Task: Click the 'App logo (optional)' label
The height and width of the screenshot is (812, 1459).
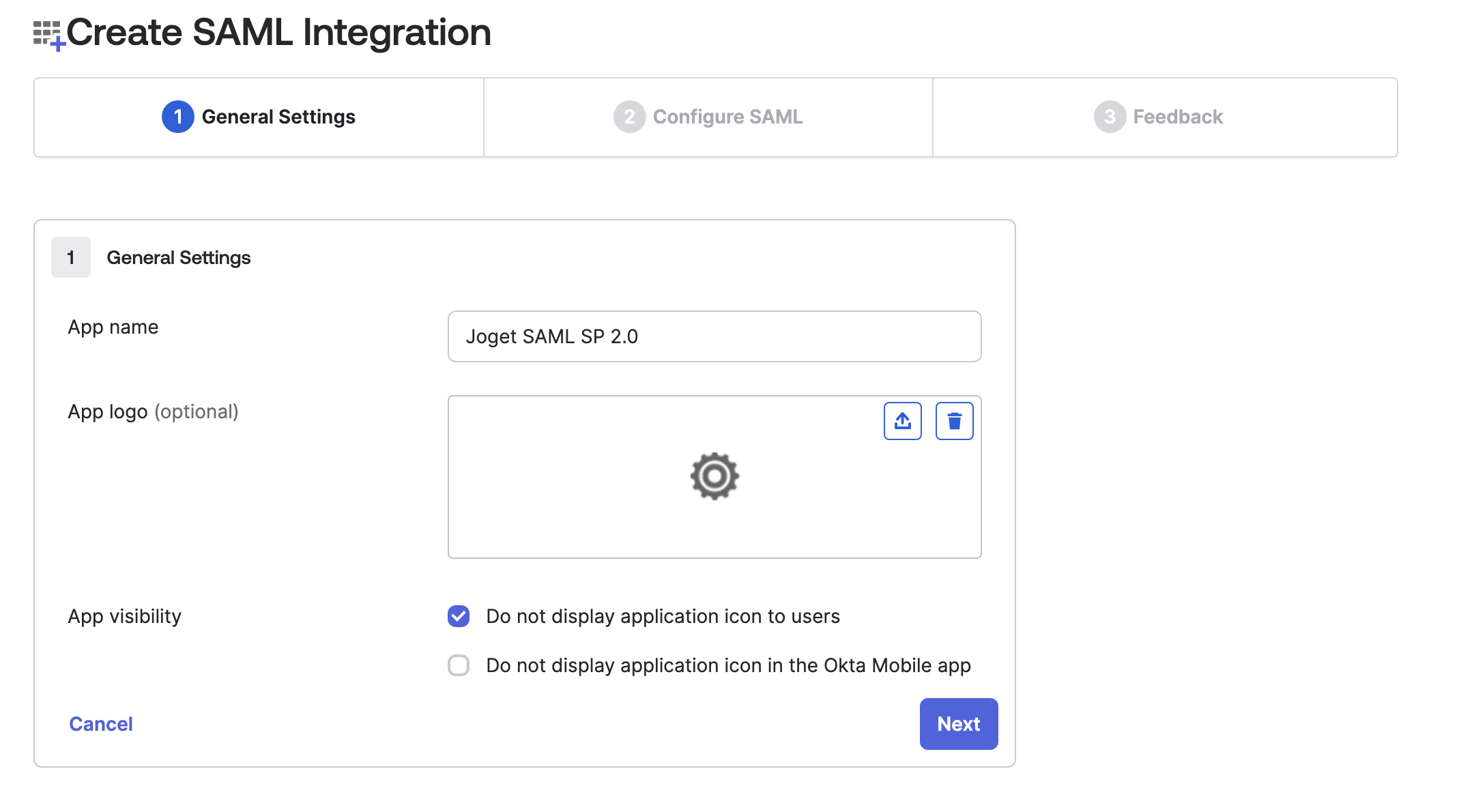Action: (154, 412)
